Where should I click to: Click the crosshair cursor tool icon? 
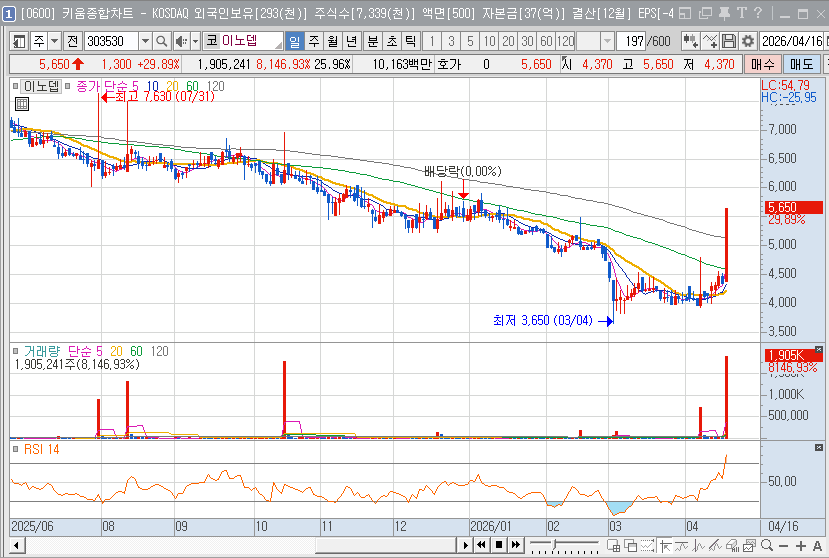pos(666,545)
